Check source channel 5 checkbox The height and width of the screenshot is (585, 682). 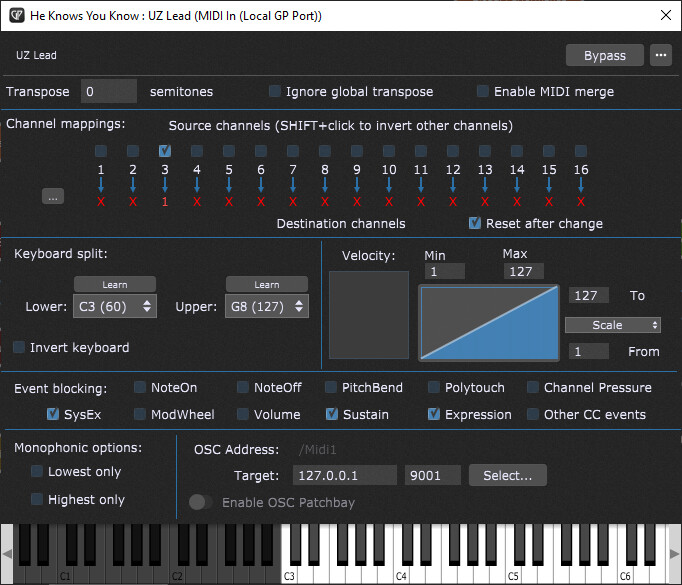pos(229,151)
